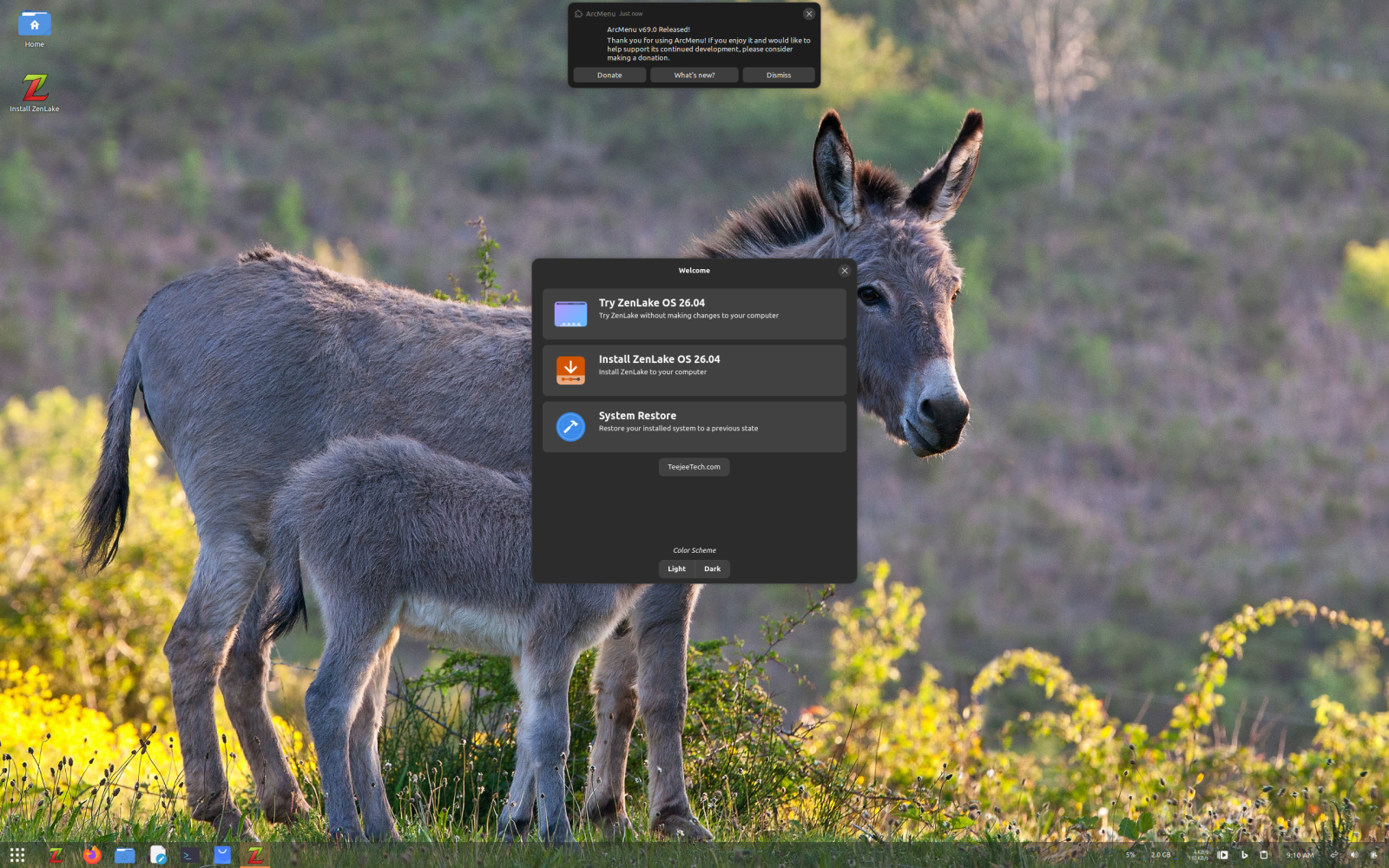Screen dimensions: 1389x868
Task: Click the 'Color Scheme' label
Action: 694,550
